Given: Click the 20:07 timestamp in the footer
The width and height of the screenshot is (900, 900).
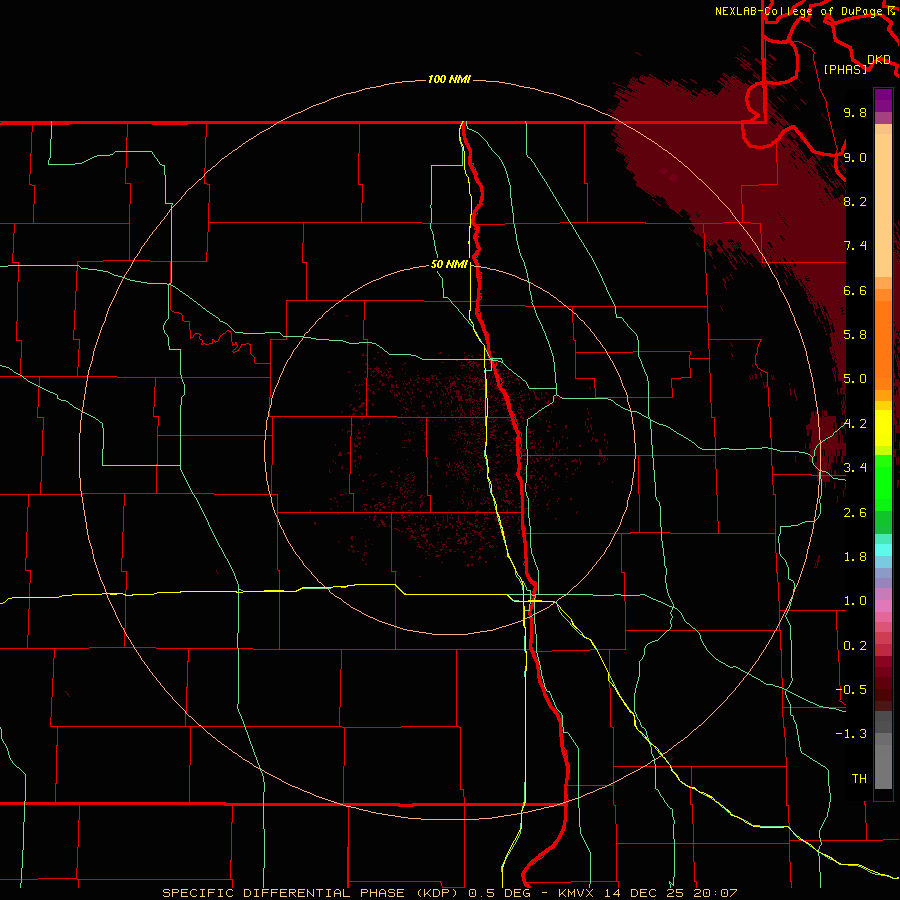Looking at the screenshot, I should (715, 893).
